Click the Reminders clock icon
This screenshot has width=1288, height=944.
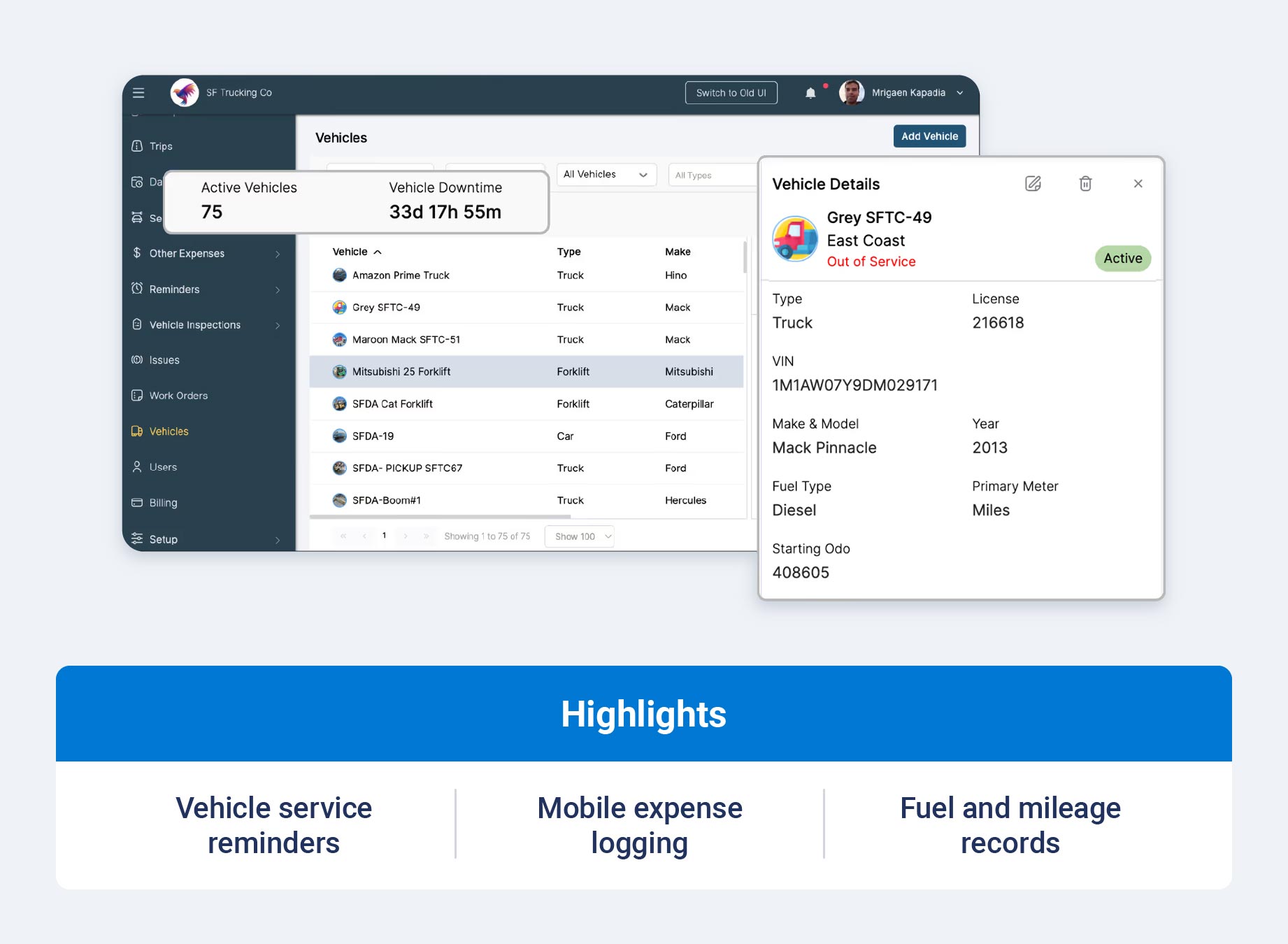137,288
